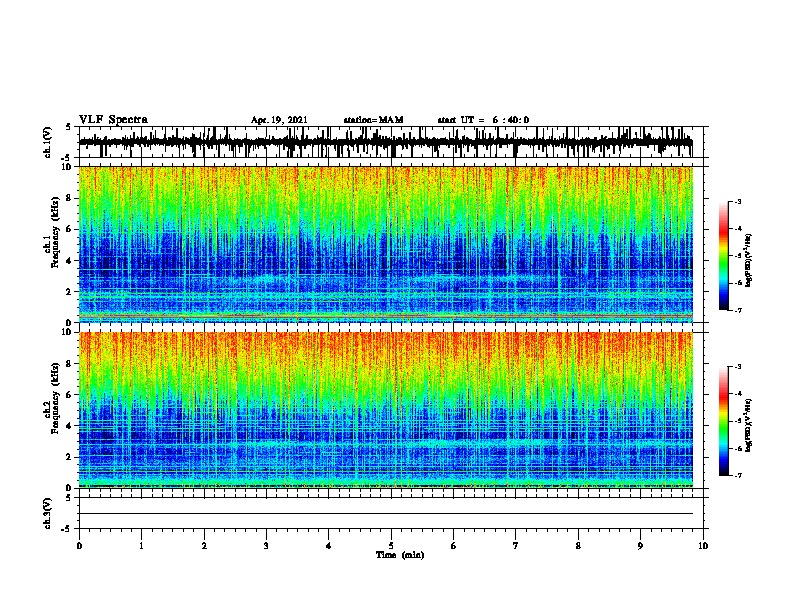This screenshot has height=612, width=792.
Task: Click the ch.1 spectrogram color scale bar
Action: (x=723, y=256)
